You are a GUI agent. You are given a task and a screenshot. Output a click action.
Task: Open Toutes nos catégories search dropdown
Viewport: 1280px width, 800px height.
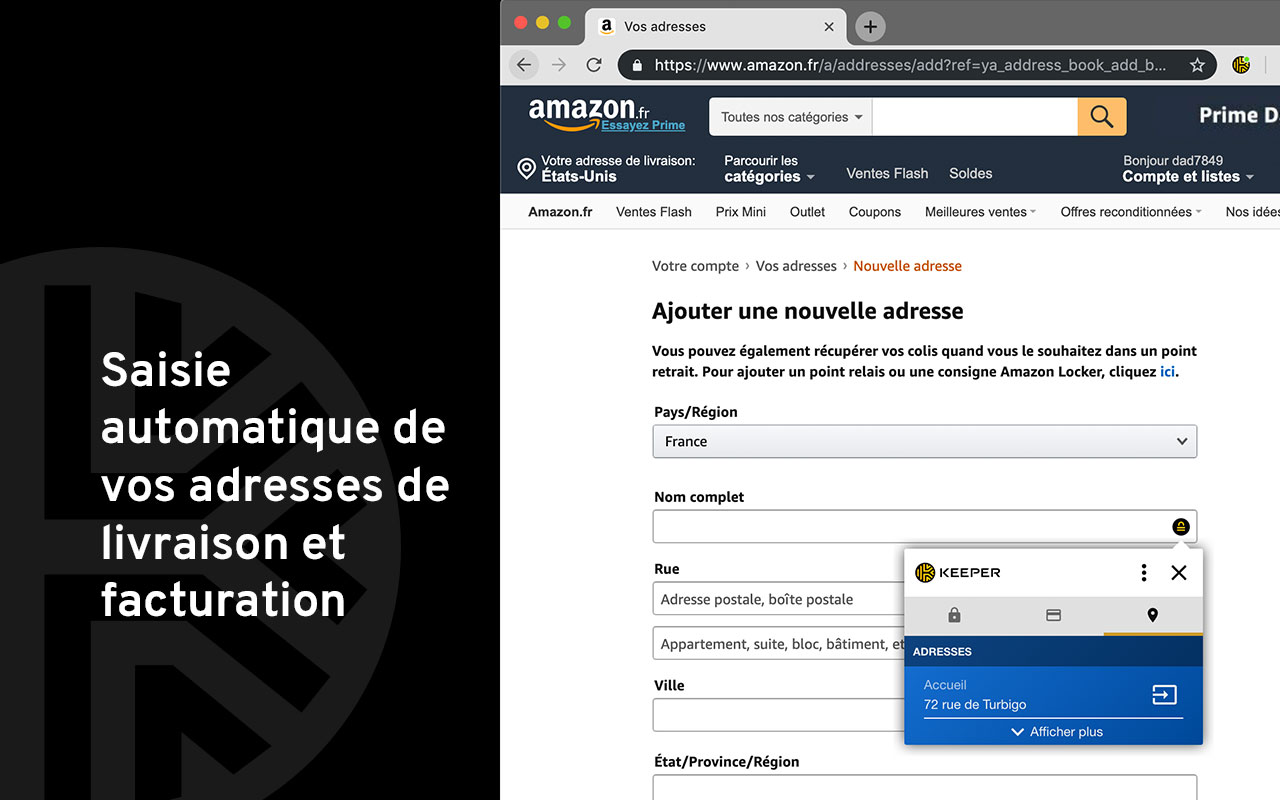(791, 117)
